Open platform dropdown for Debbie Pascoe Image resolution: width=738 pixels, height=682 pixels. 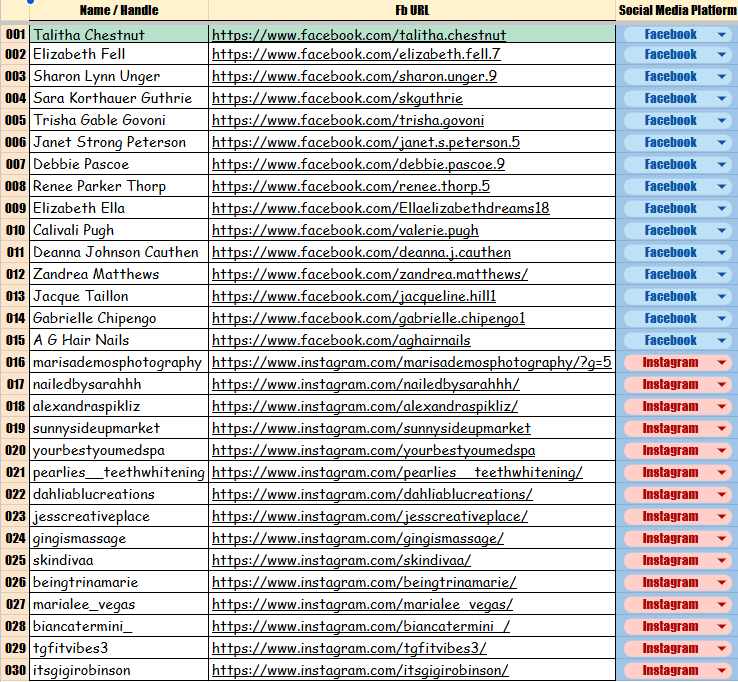point(722,165)
